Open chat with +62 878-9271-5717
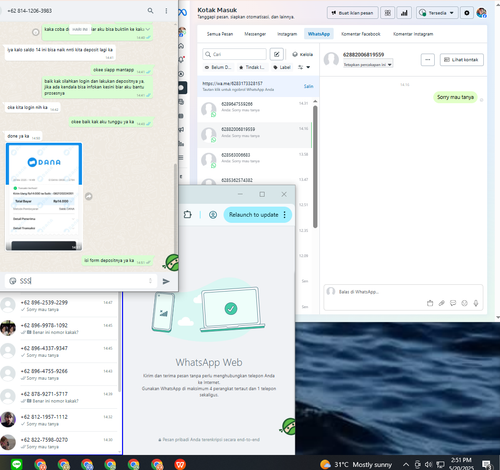500x470 pixels. coord(59,397)
